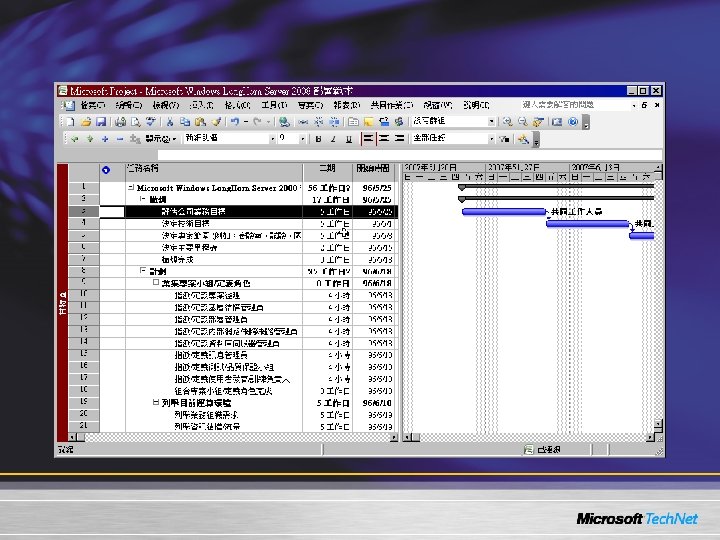Open the 檔案(F) File menu
This screenshot has width=720, height=540.
[92, 105]
